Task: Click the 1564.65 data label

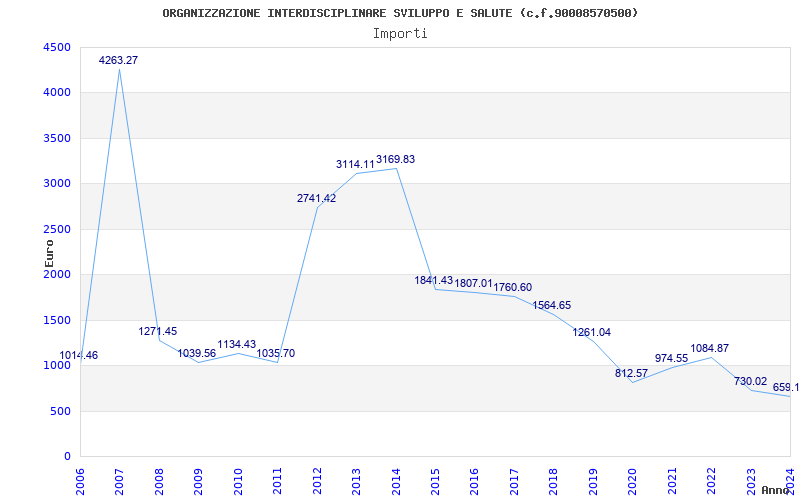Action: [x=552, y=306]
